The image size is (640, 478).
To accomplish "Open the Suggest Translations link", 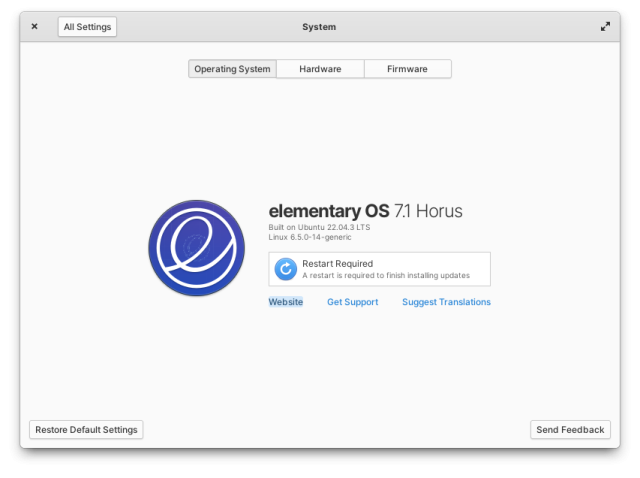I will coord(446,302).
